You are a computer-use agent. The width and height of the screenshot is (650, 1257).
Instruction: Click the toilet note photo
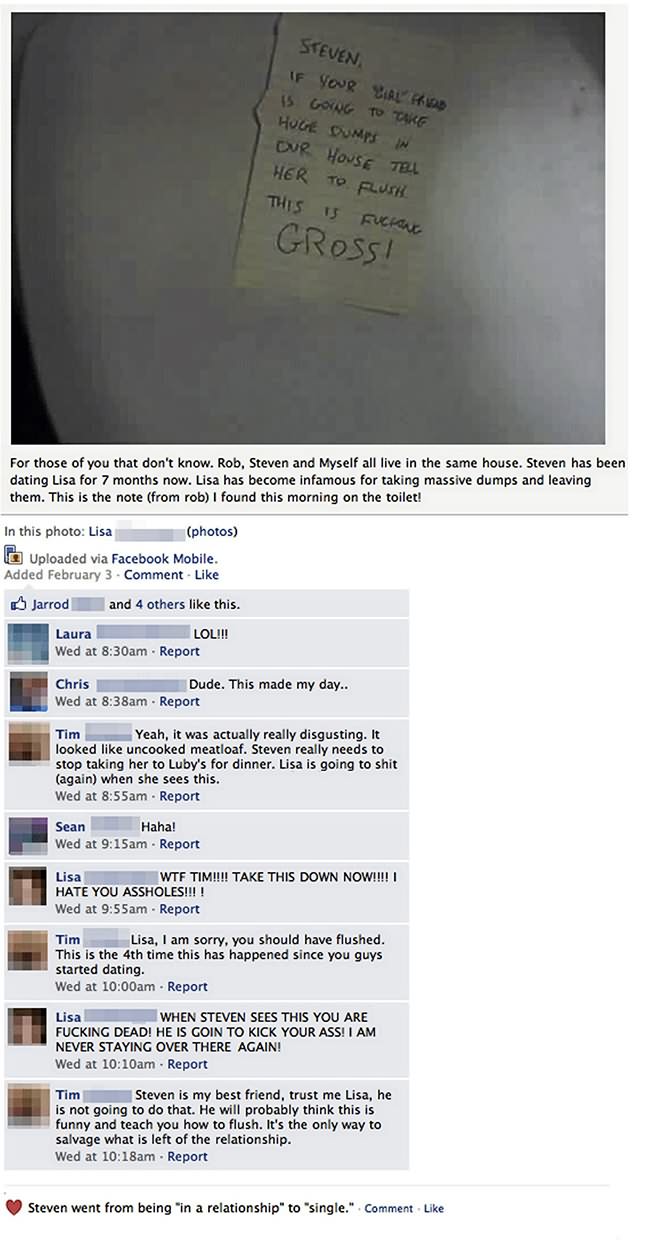point(308,228)
